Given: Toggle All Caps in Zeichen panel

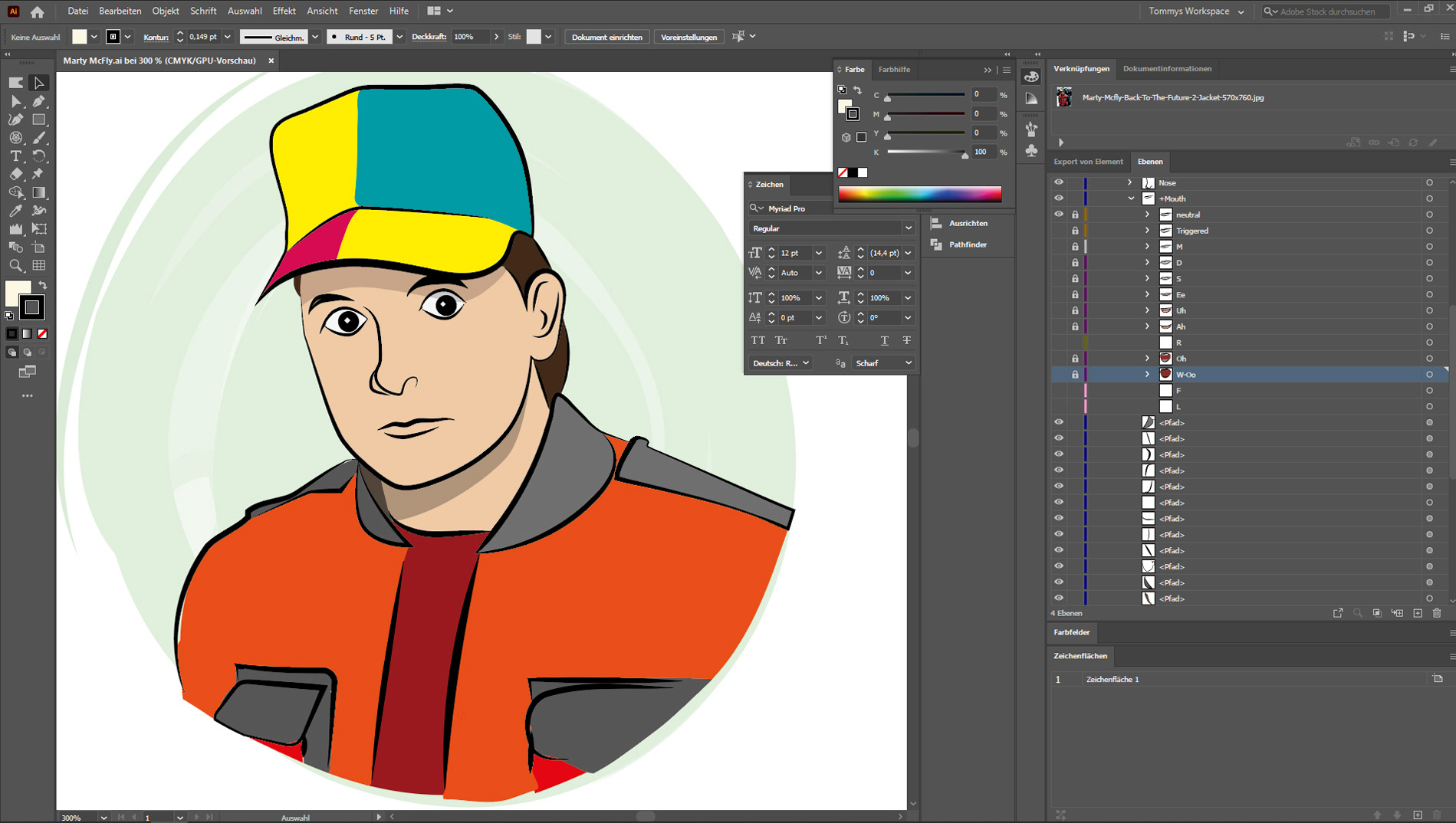Looking at the screenshot, I should (x=758, y=340).
